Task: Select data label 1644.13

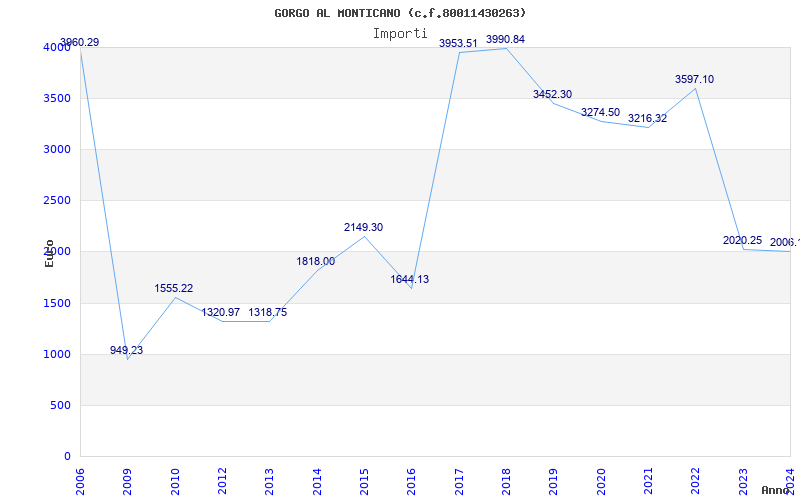Action: tap(410, 280)
